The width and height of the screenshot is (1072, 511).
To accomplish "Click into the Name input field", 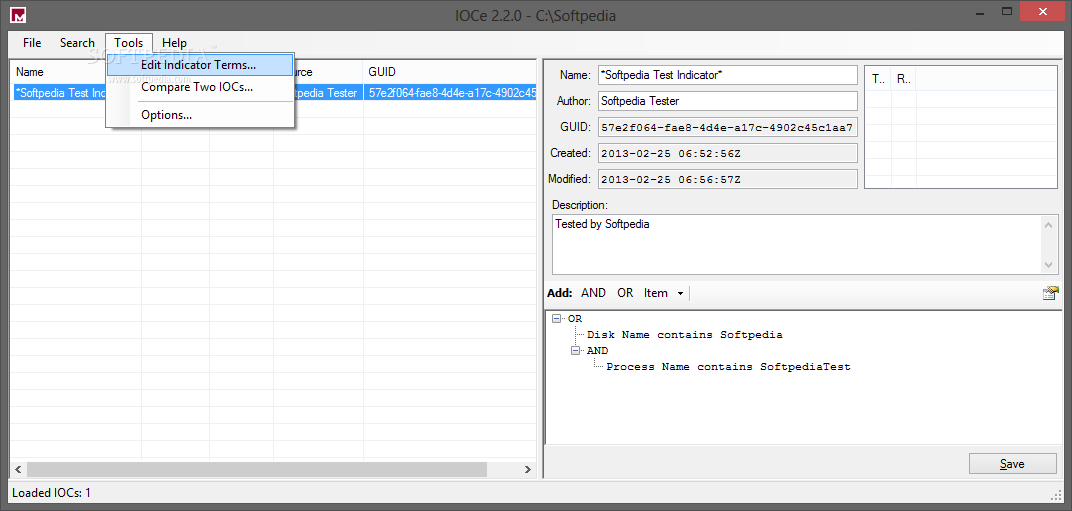I will [x=727, y=75].
